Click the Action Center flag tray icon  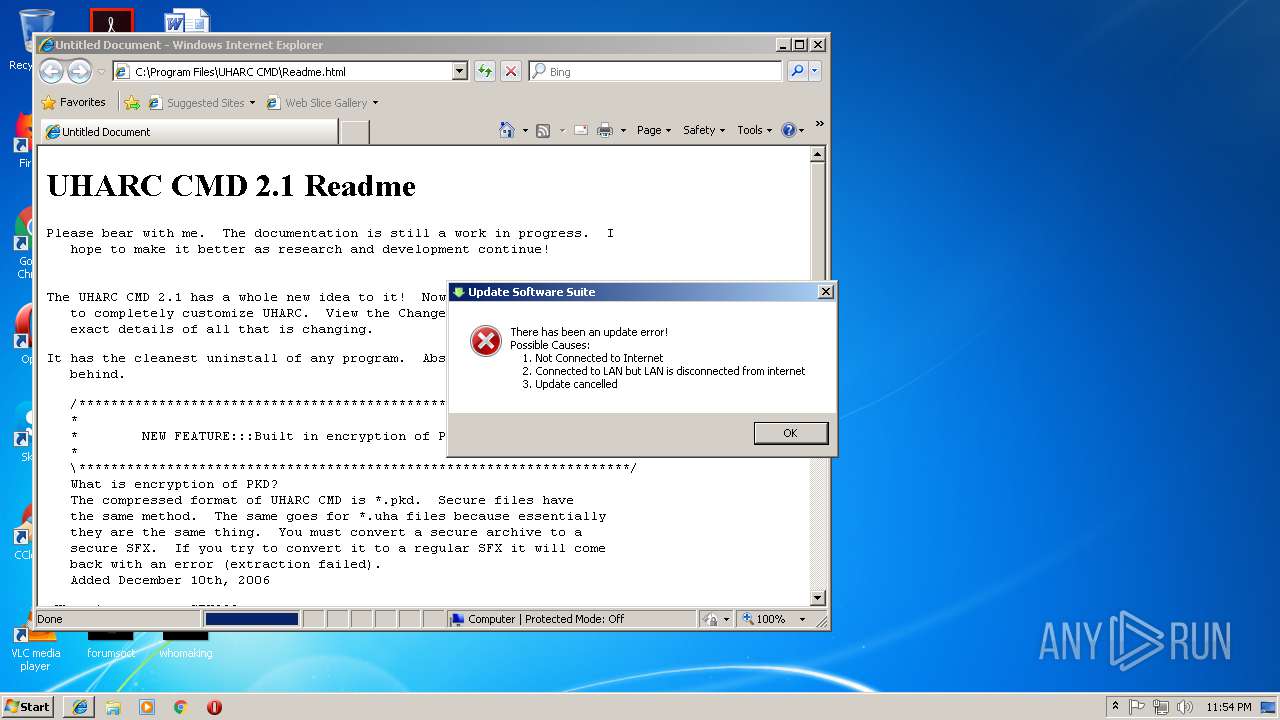click(x=1137, y=706)
